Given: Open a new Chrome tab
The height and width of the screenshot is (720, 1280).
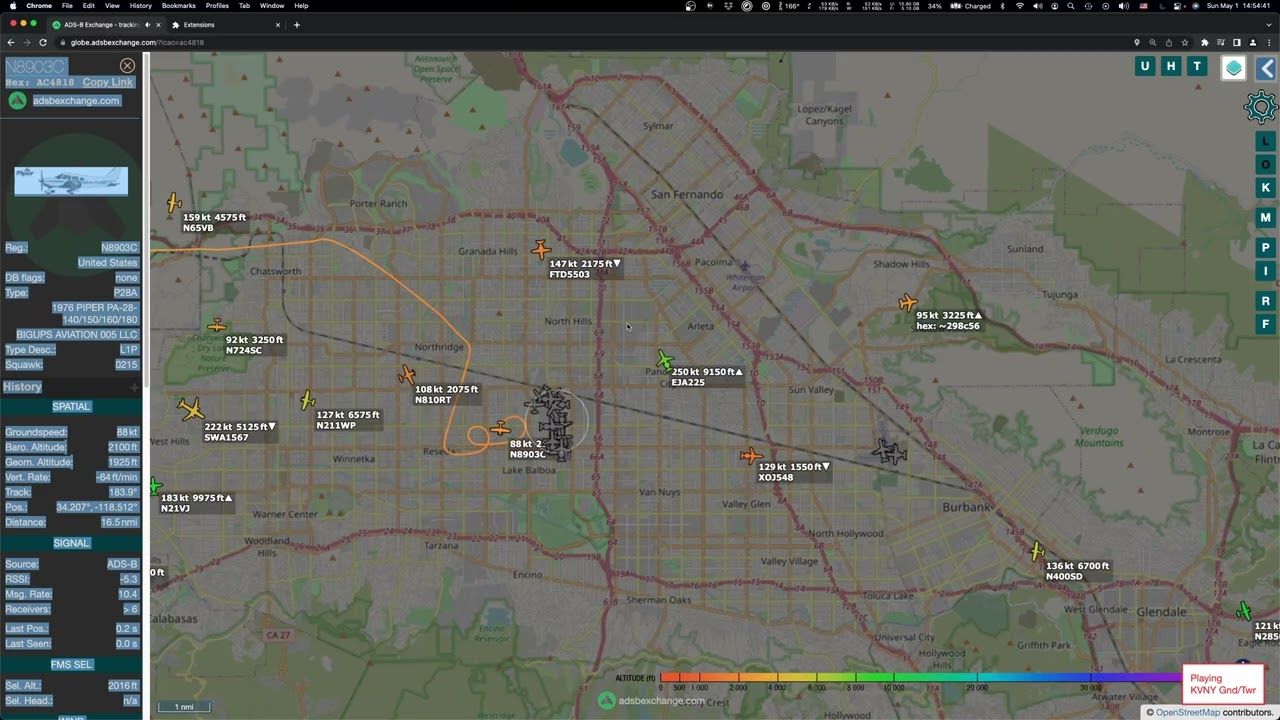Looking at the screenshot, I should tap(297, 24).
